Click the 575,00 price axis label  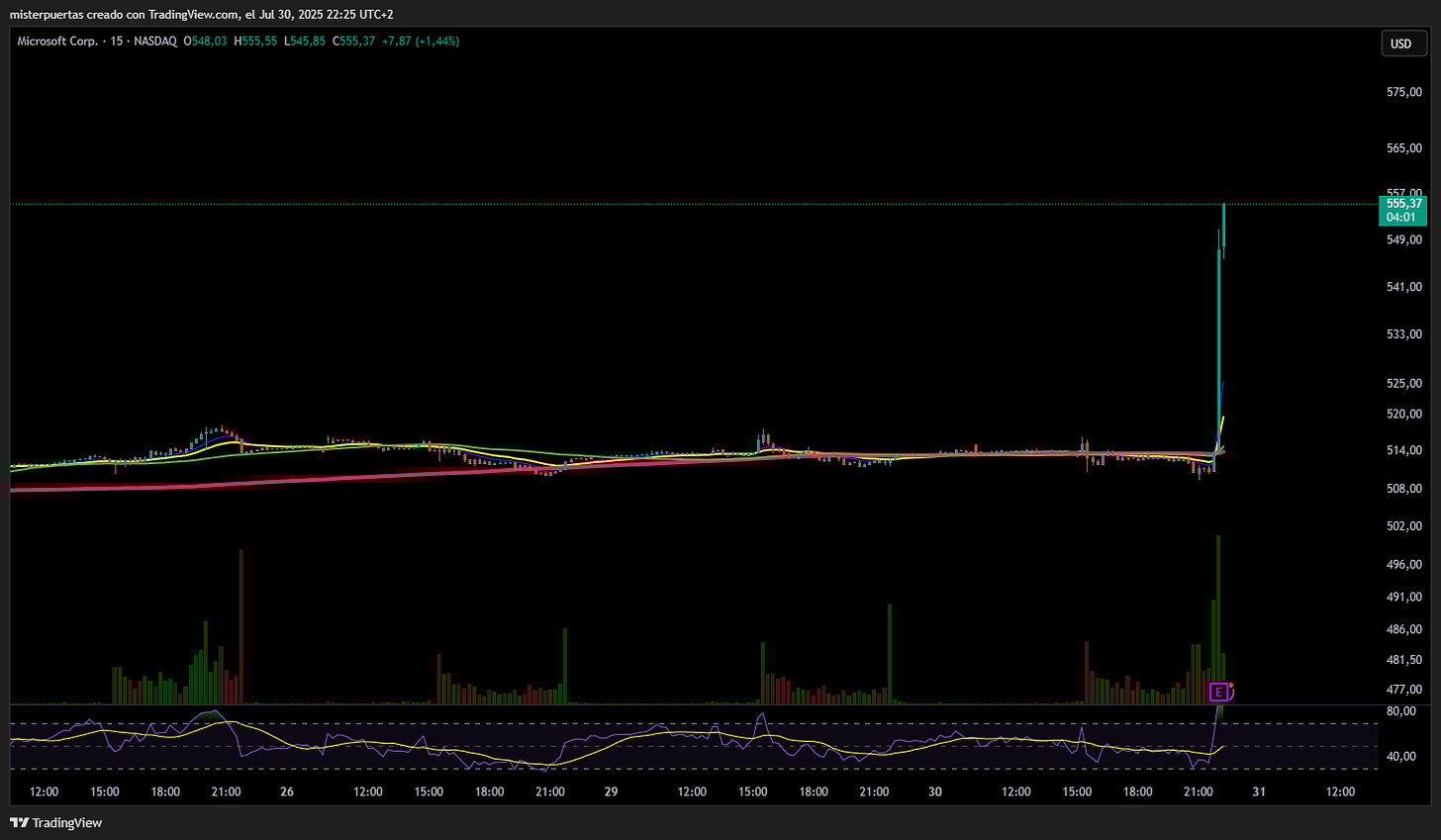[x=1404, y=92]
